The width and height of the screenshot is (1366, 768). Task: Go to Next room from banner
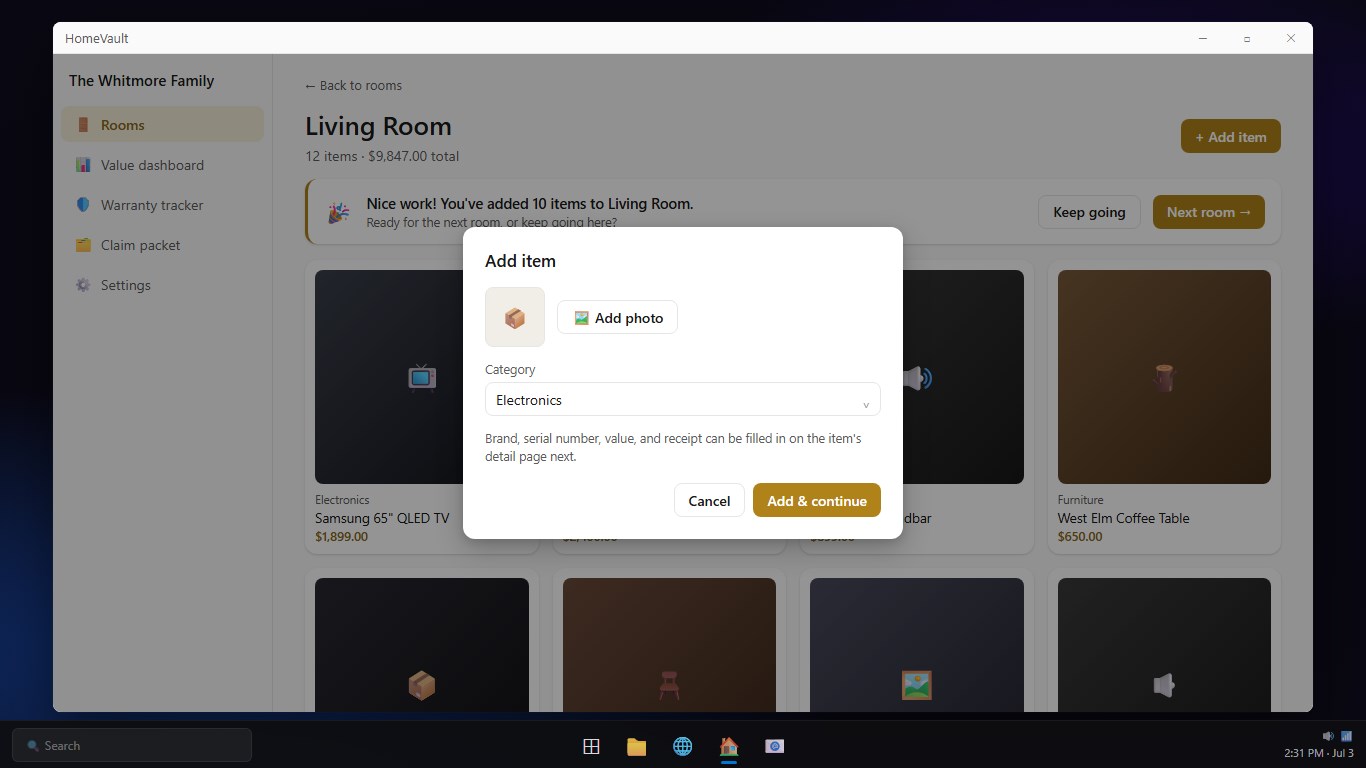click(1208, 211)
